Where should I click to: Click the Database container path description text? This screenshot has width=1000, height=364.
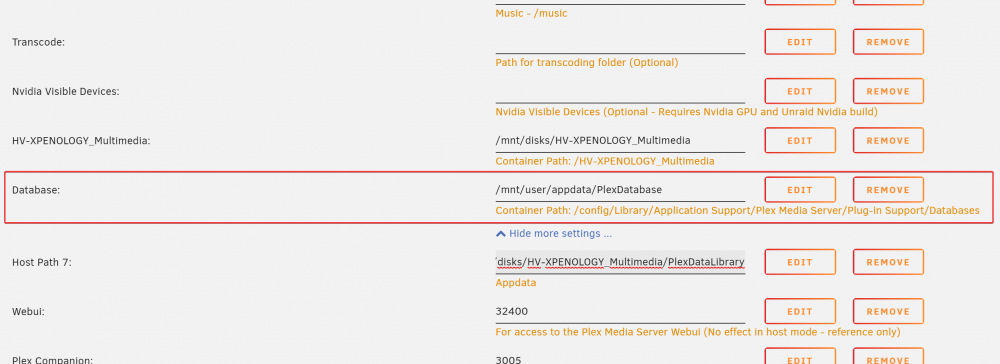tap(737, 210)
